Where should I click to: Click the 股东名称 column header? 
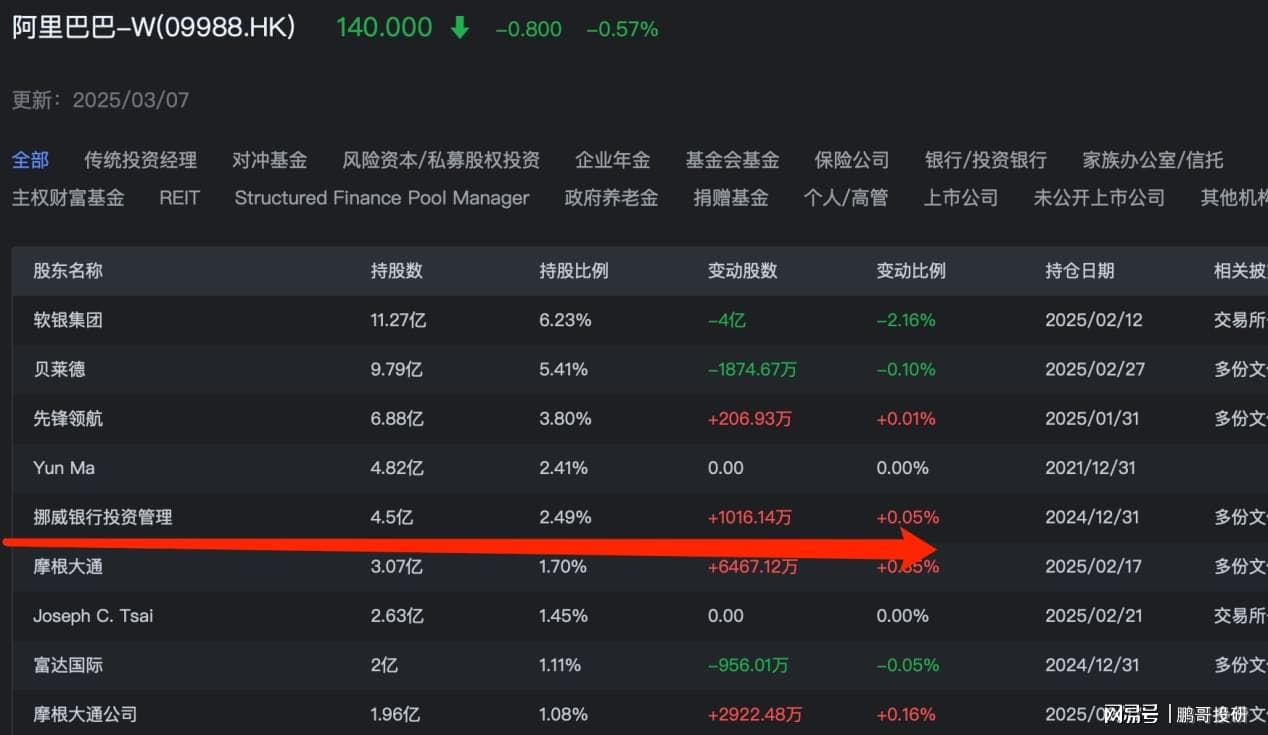tap(68, 271)
